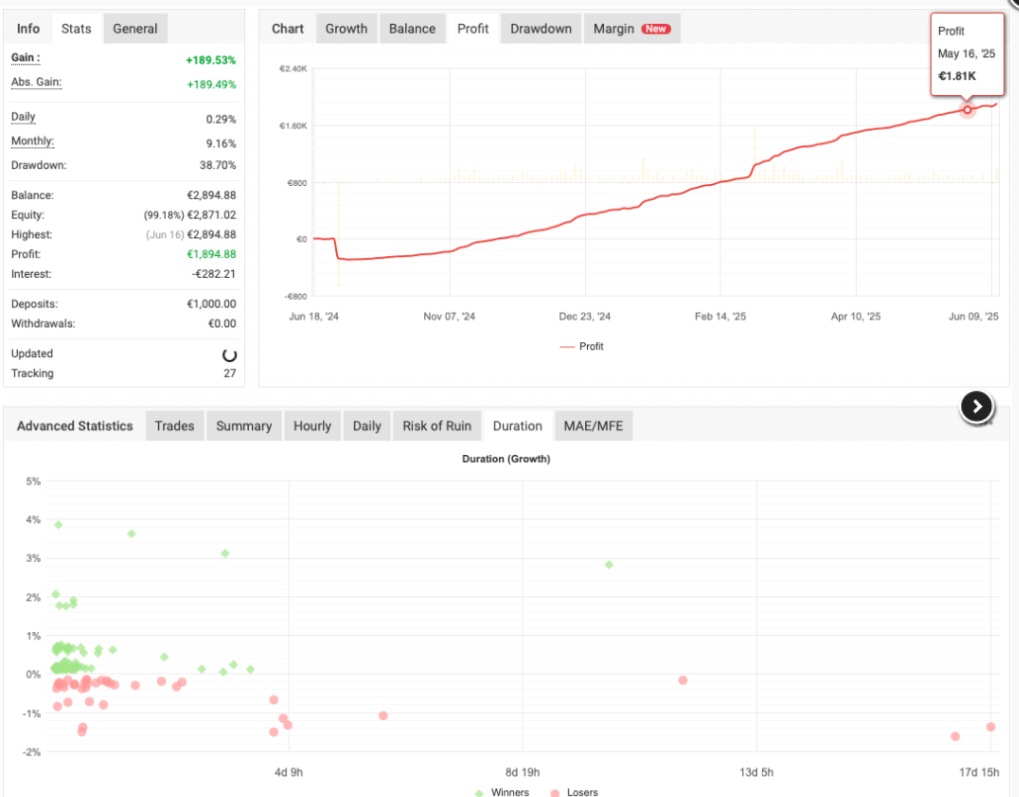Show the Growth chart tab
This screenshot has height=797, width=1019.
(x=346, y=28)
